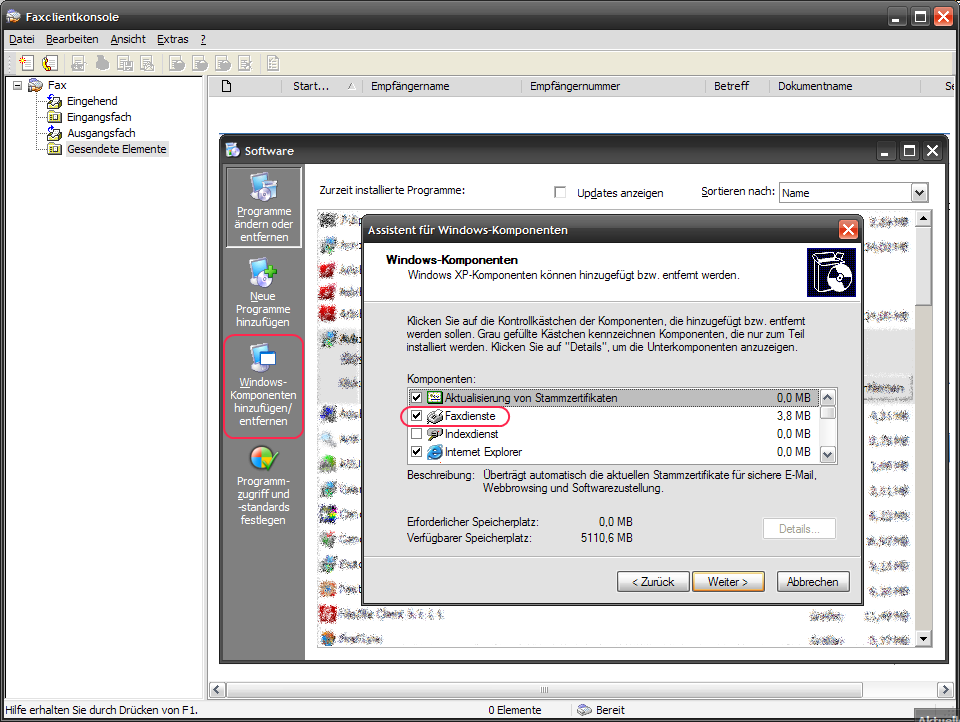The width and height of the screenshot is (960, 722).
Task: Click the greyed delete toolbar icon
Action: click(245, 63)
